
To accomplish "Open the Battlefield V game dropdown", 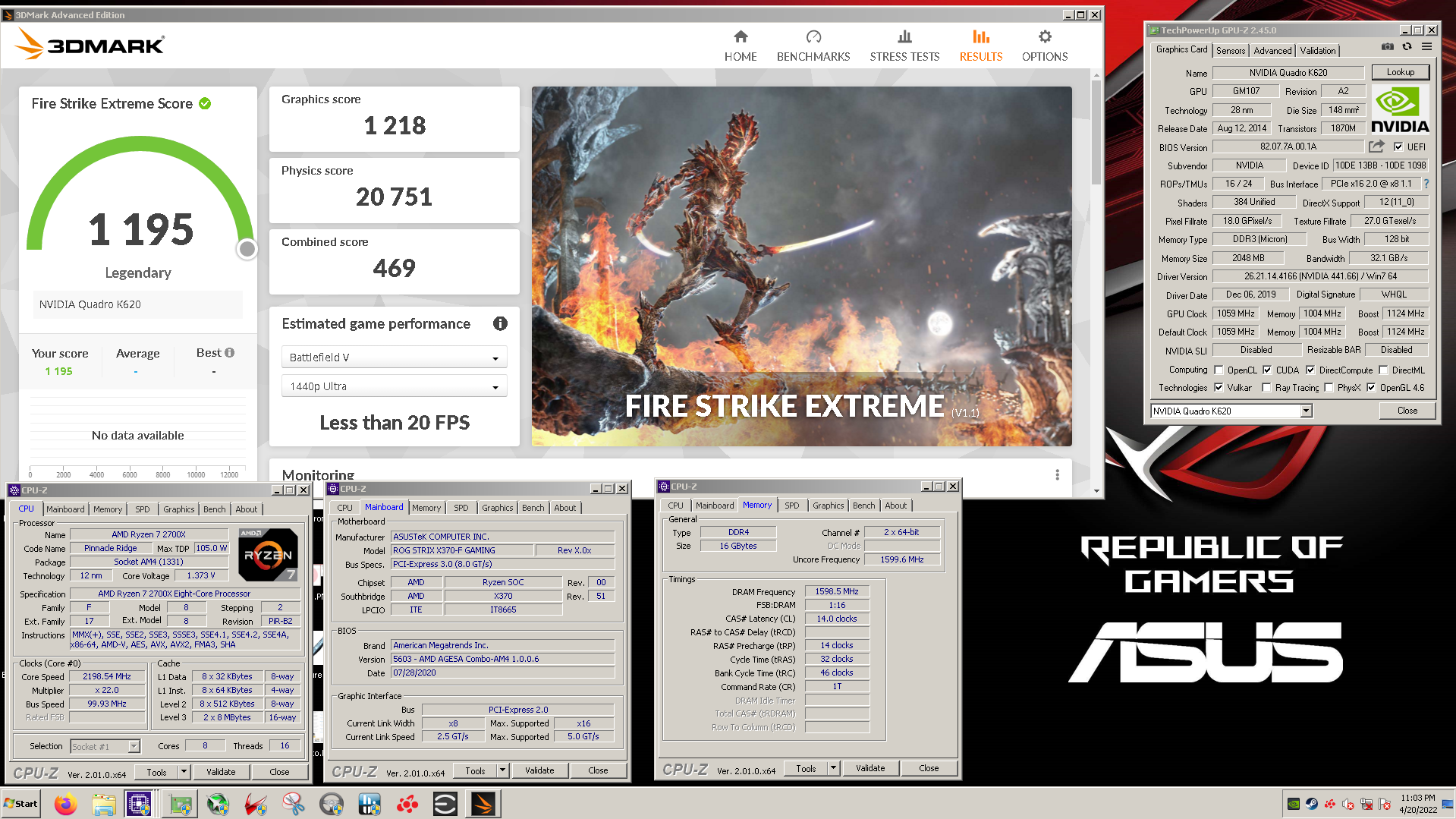I will [x=394, y=358].
